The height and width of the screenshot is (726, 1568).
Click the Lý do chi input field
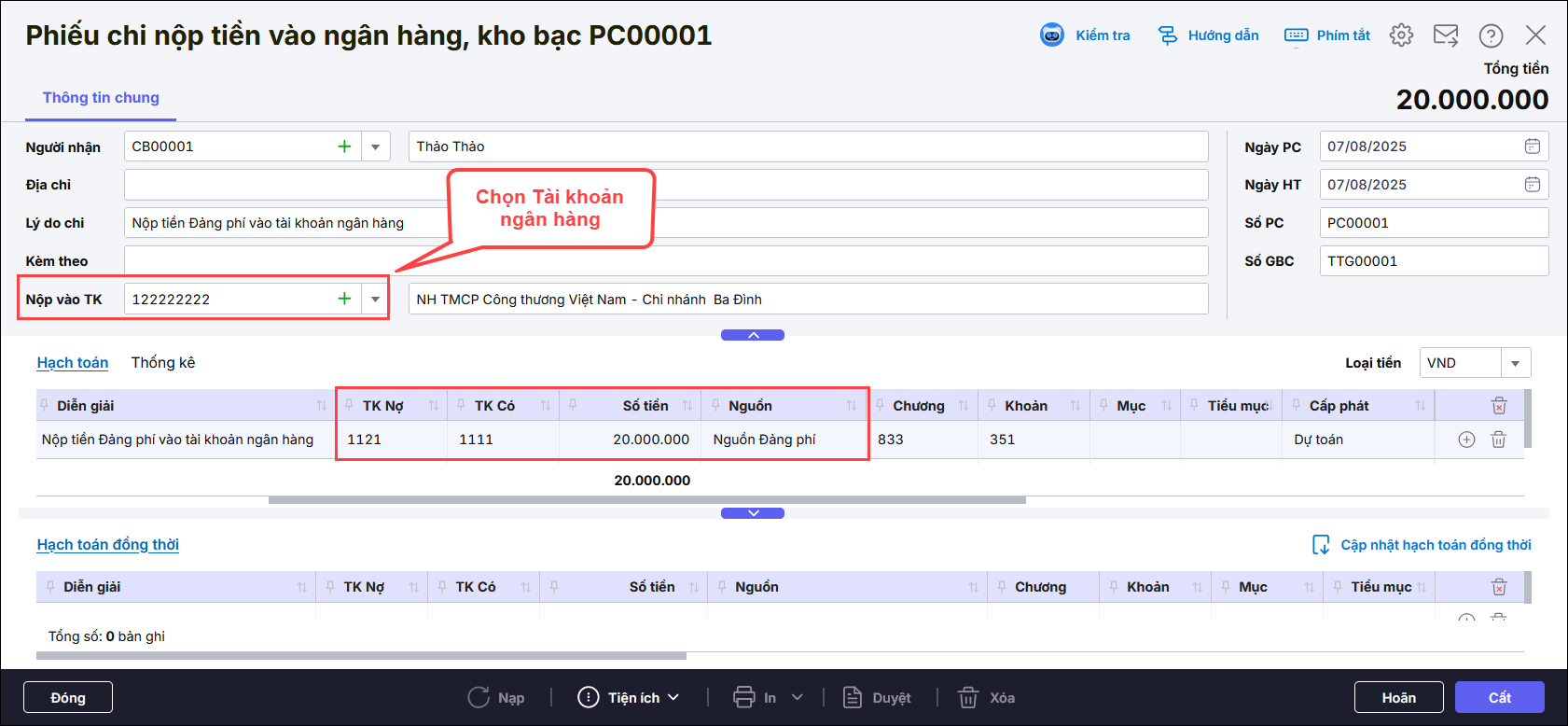coord(666,223)
